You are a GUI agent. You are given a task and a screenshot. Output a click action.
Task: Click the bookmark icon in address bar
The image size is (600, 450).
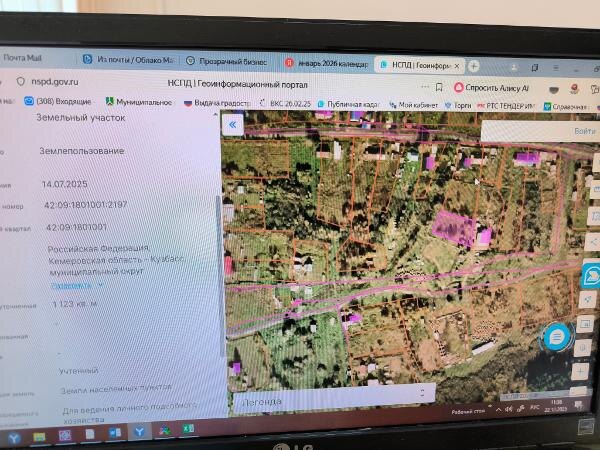pos(439,87)
